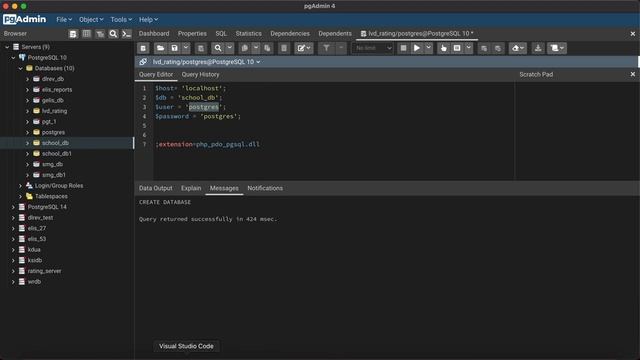Open the Execute options dropdown arrow
The width and height of the screenshot is (640, 360).
click(428, 48)
